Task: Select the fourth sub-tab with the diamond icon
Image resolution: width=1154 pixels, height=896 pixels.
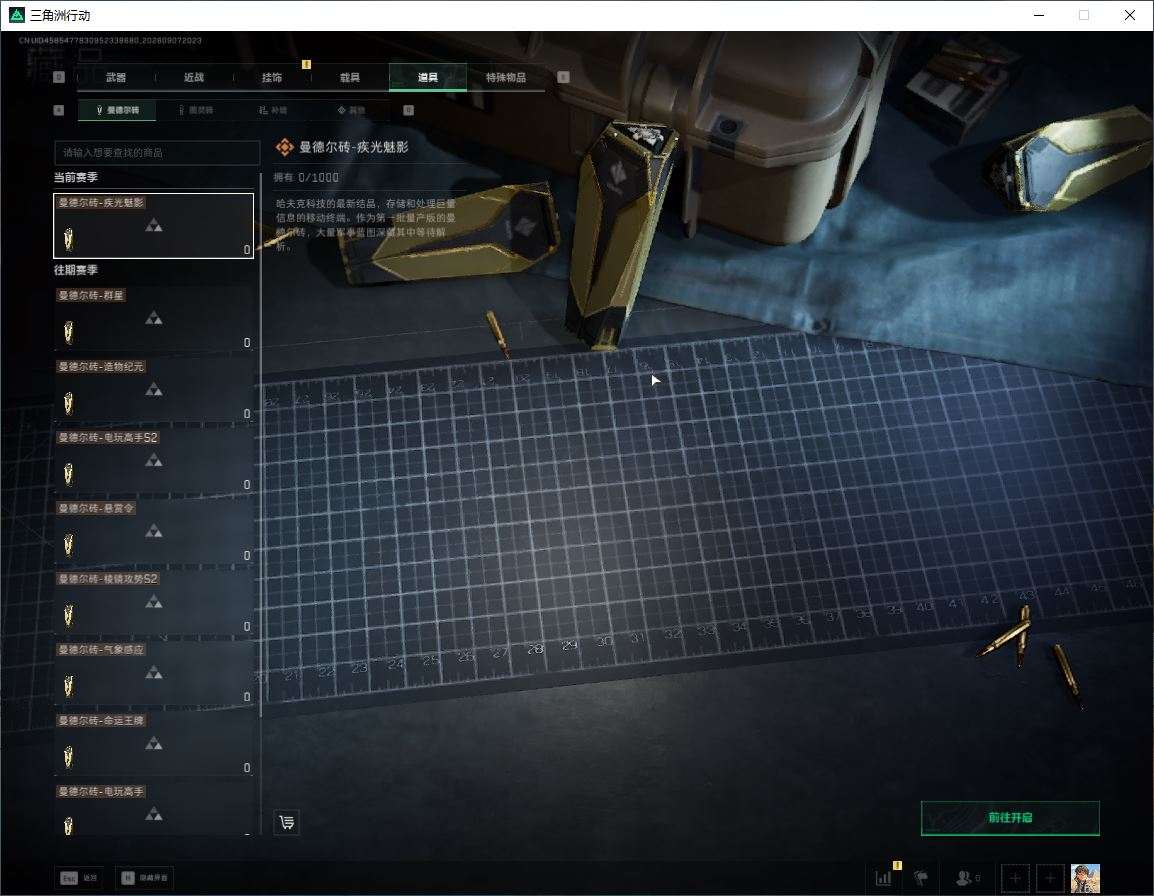Action: 351,110
